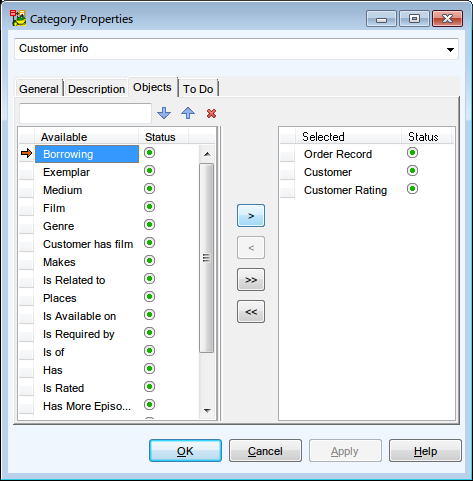
Task: Click the status icon for Is Available on
Action: pyautogui.click(x=150, y=315)
